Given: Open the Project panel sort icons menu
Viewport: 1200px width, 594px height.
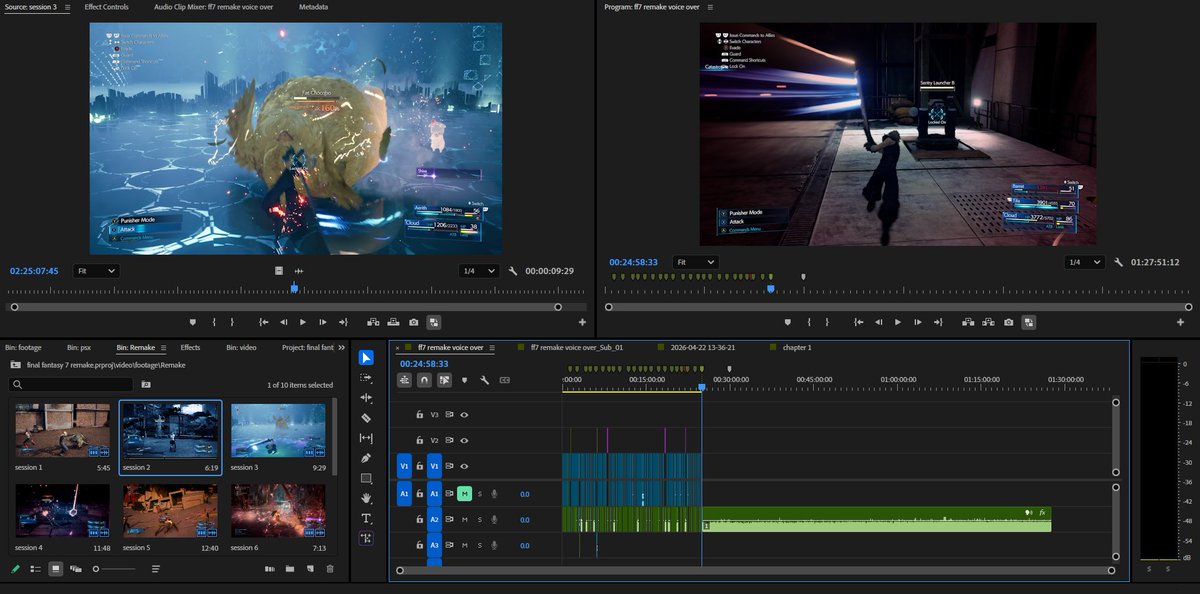Looking at the screenshot, I should pos(155,569).
